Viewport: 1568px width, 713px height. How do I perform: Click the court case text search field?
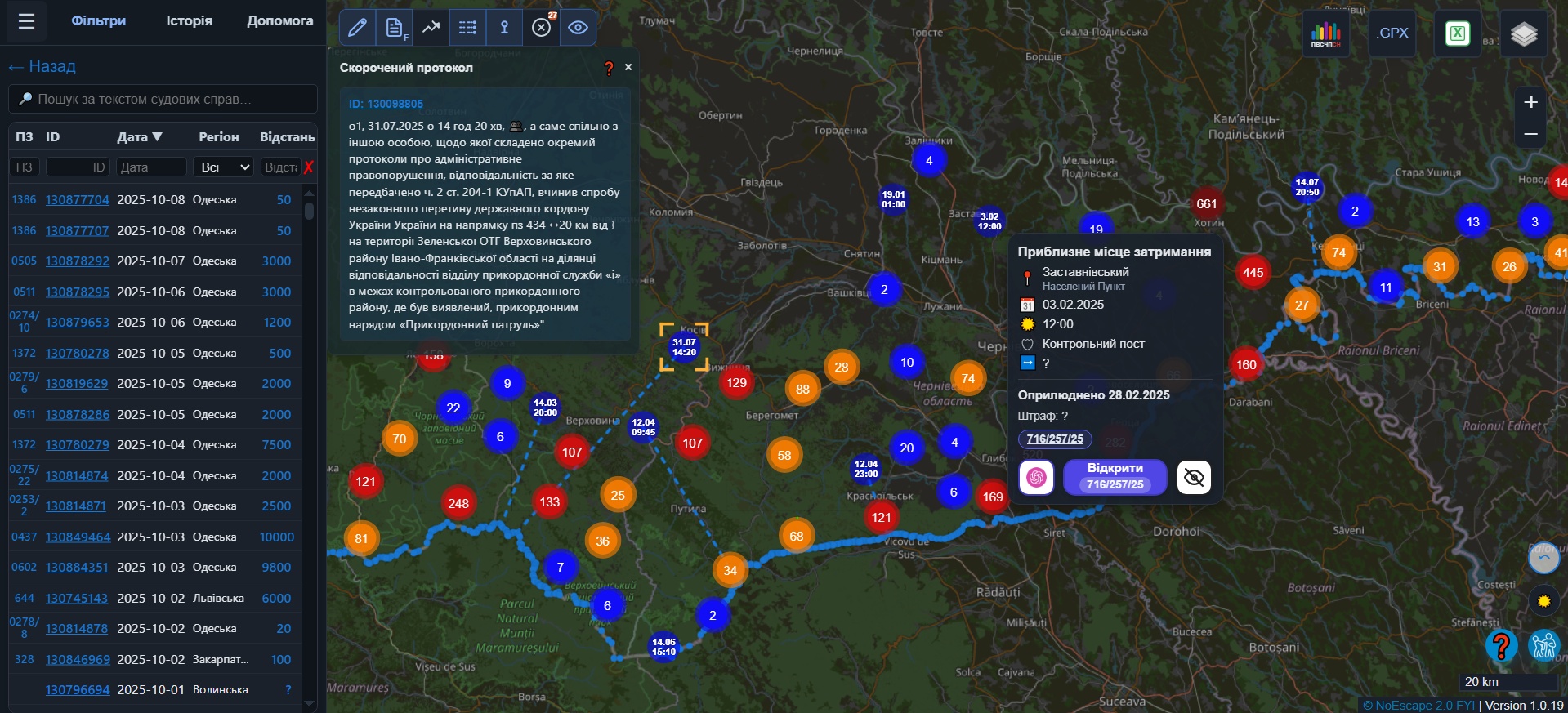pos(163,99)
